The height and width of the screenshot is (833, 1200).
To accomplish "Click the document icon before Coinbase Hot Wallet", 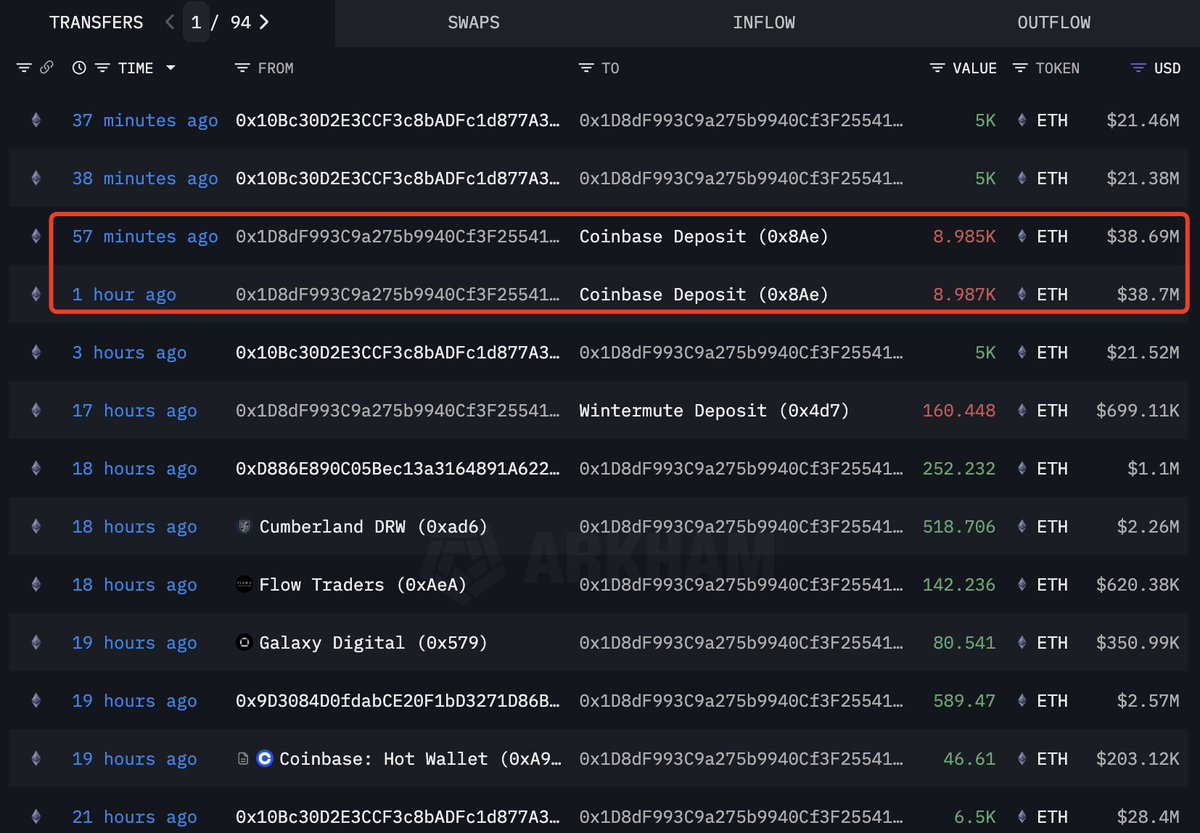I will pyautogui.click(x=243, y=759).
